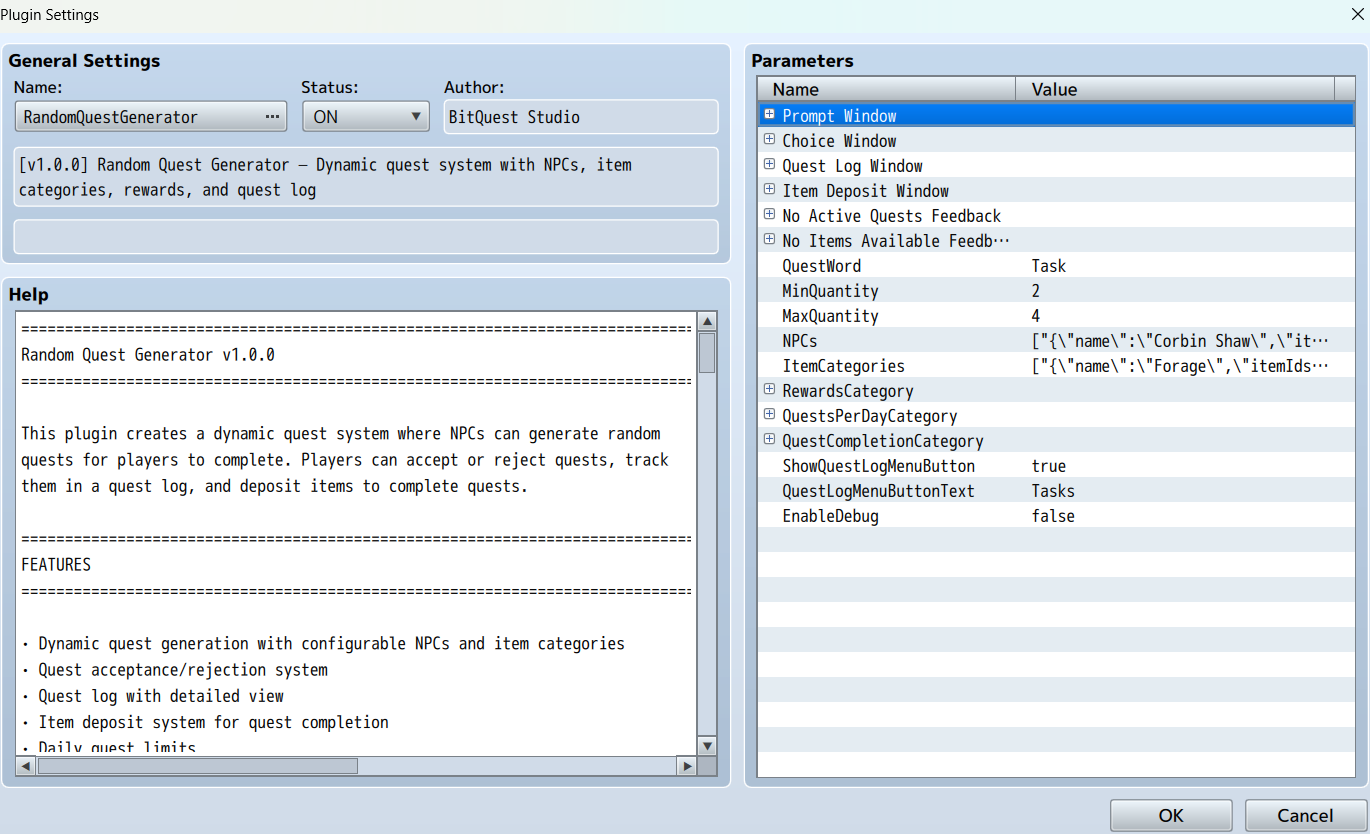Open the Status ON dropdown
Screen dimensions: 1370x834
tap(366, 117)
